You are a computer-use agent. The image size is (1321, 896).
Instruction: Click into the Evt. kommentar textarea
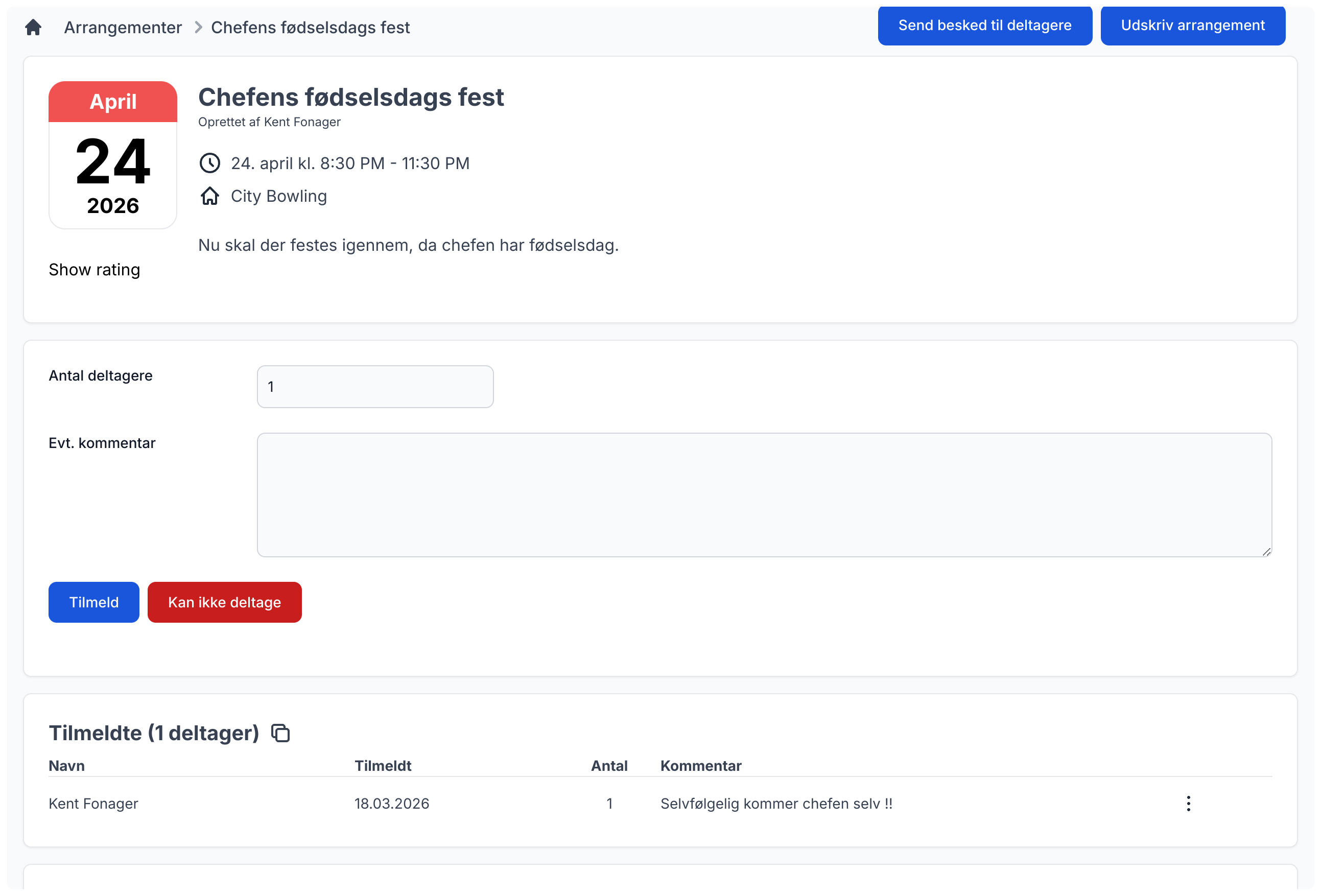pyautogui.click(x=764, y=494)
